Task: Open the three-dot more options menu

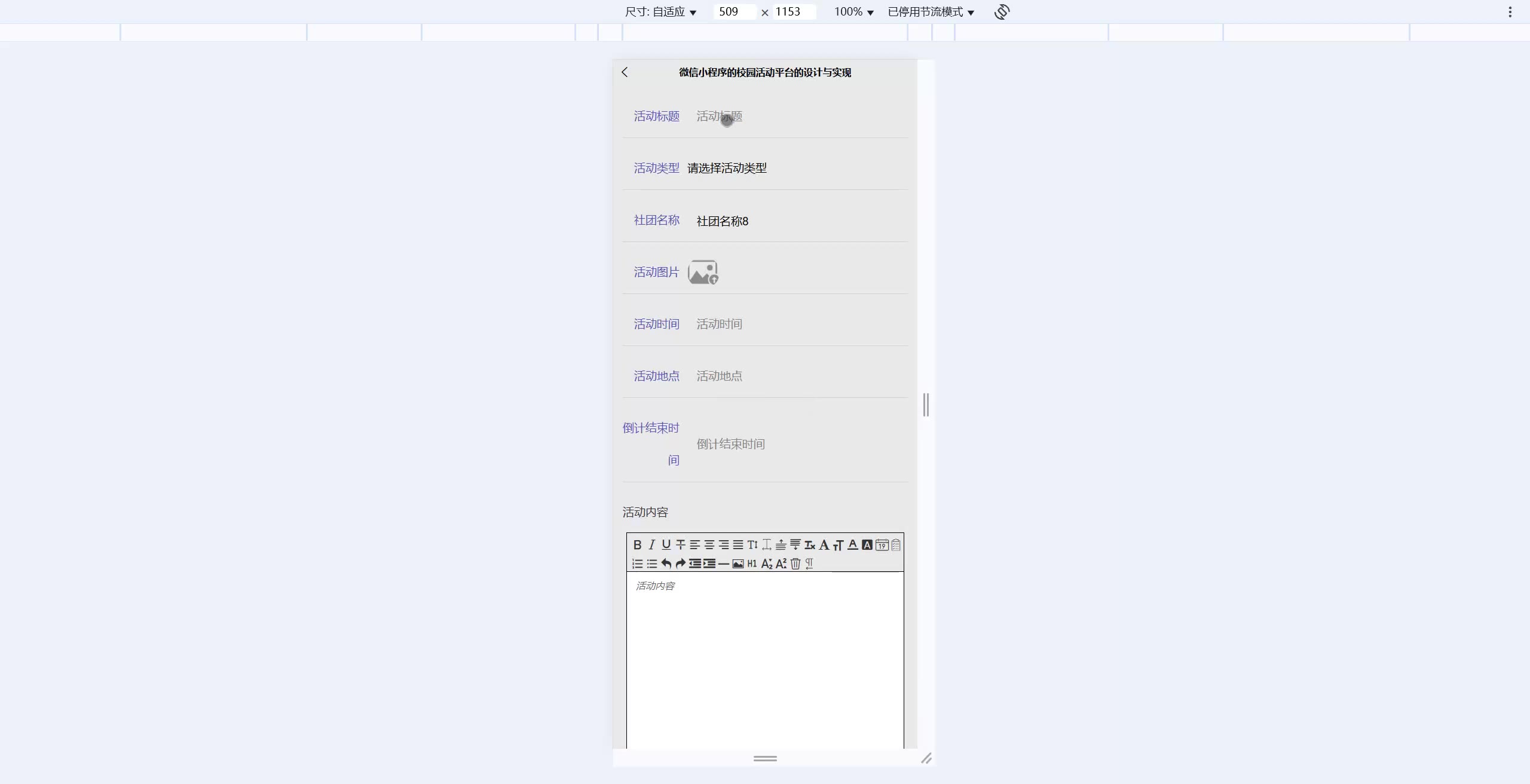Action: tap(1510, 12)
